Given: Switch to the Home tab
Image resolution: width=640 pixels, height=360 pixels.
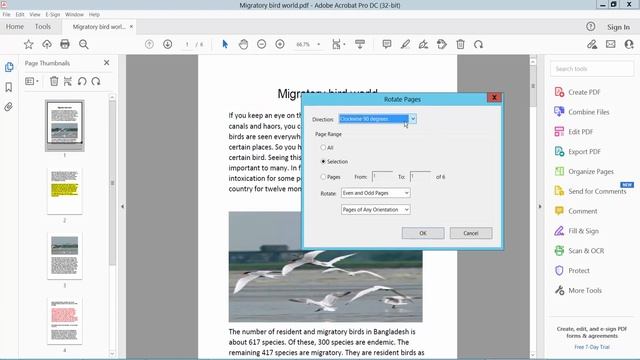Looking at the screenshot, I should tap(15, 27).
